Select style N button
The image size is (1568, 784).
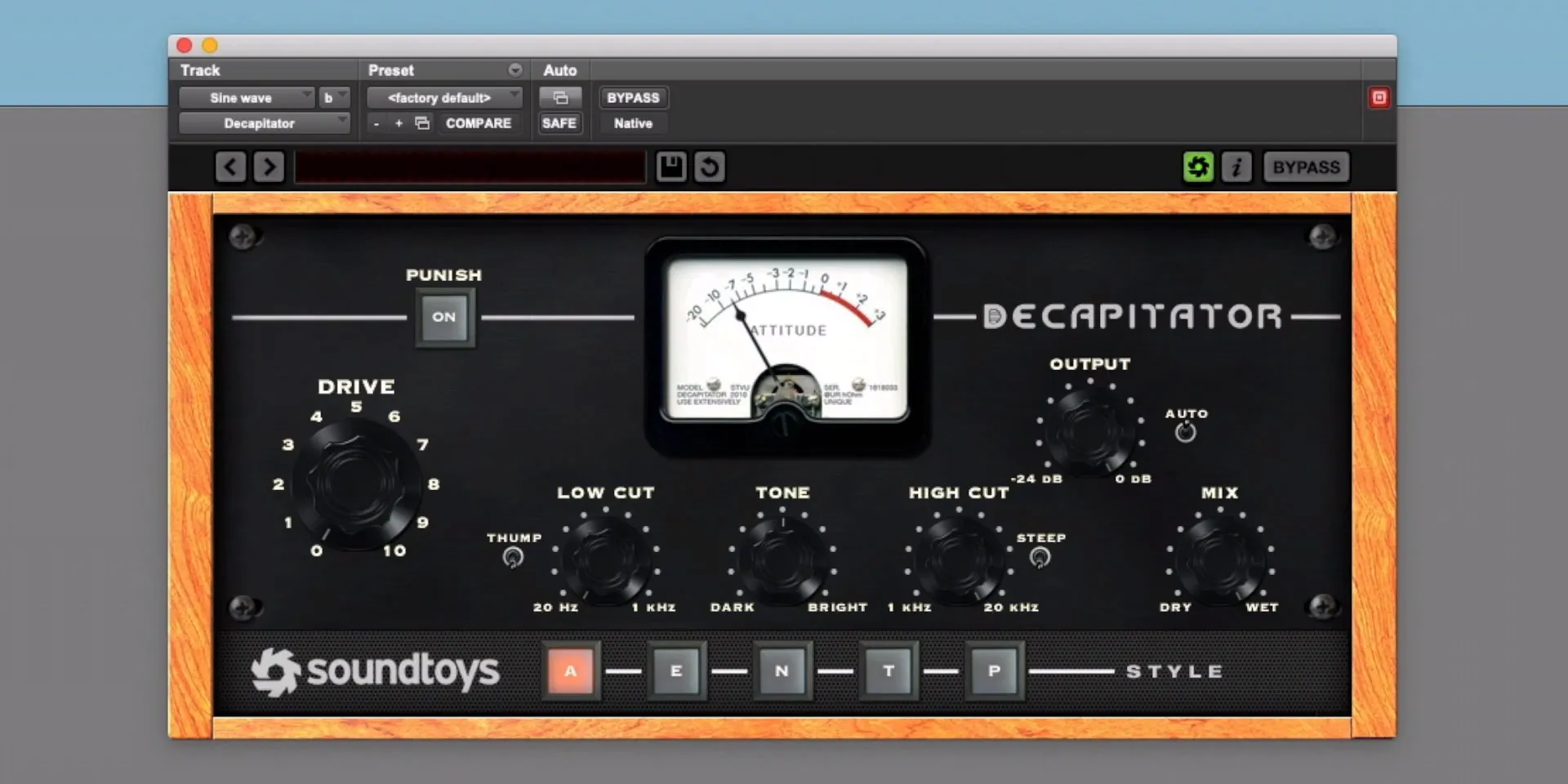coord(782,670)
